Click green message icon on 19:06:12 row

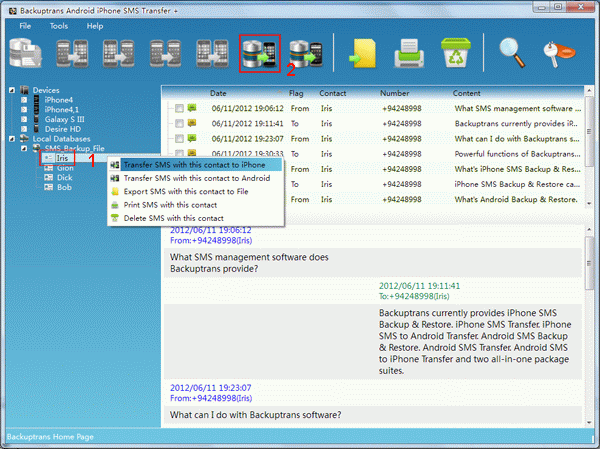[192, 108]
